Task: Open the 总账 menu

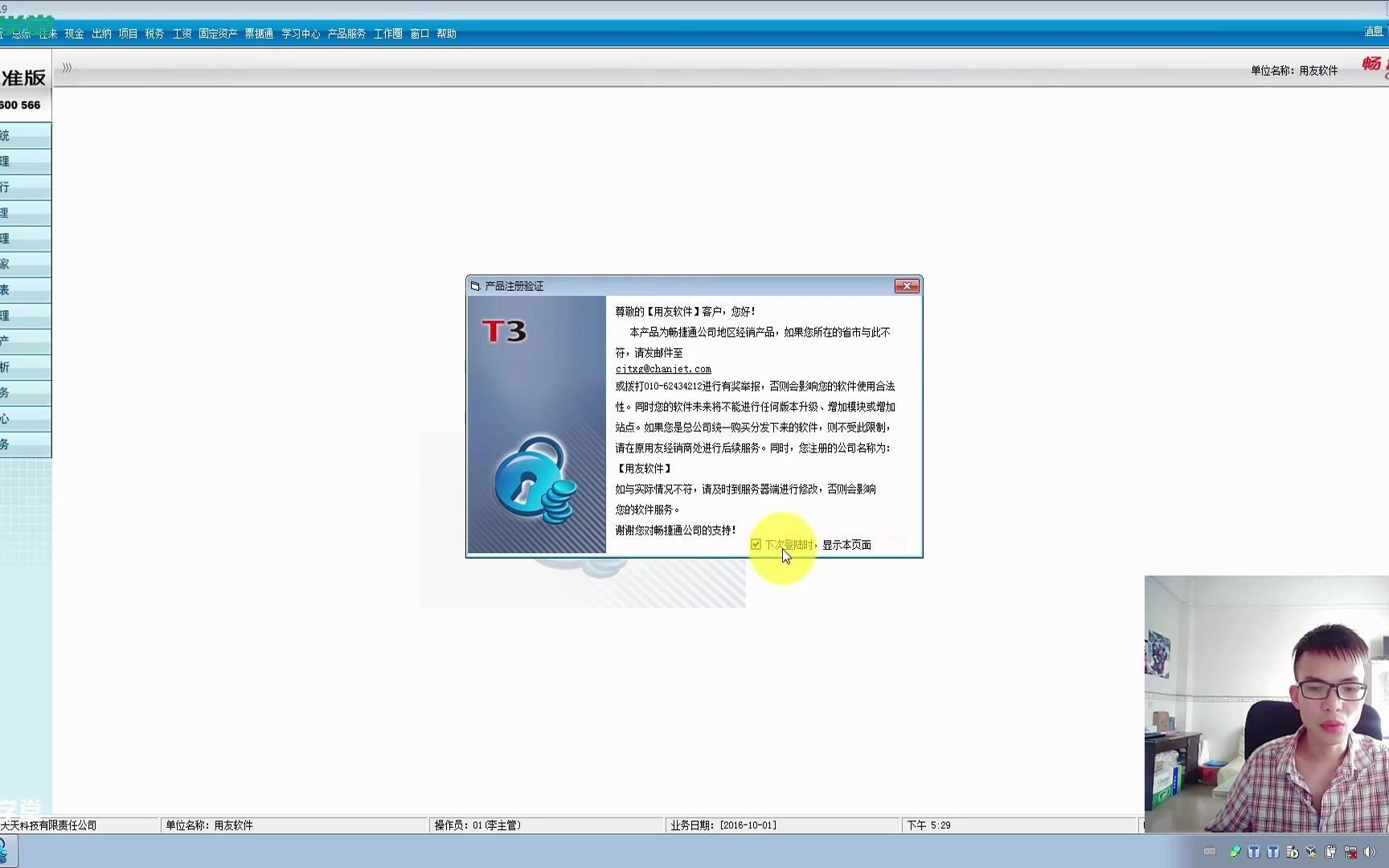Action: click(20, 34)
